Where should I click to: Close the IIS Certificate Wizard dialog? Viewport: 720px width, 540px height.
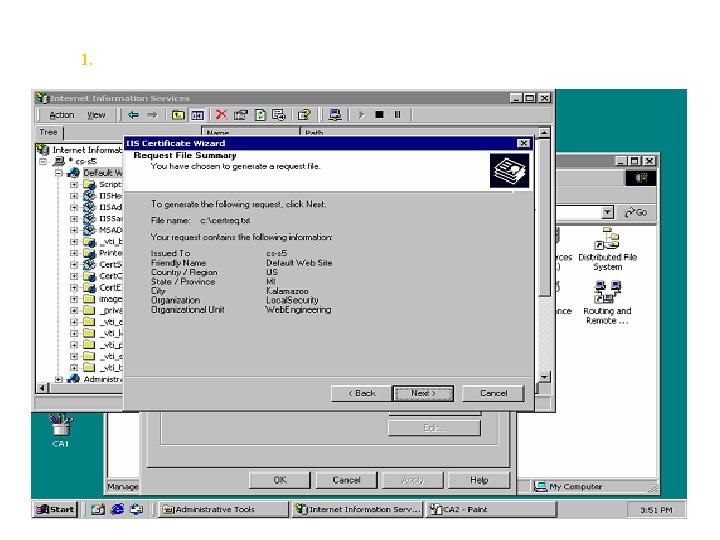pos(523,143)
